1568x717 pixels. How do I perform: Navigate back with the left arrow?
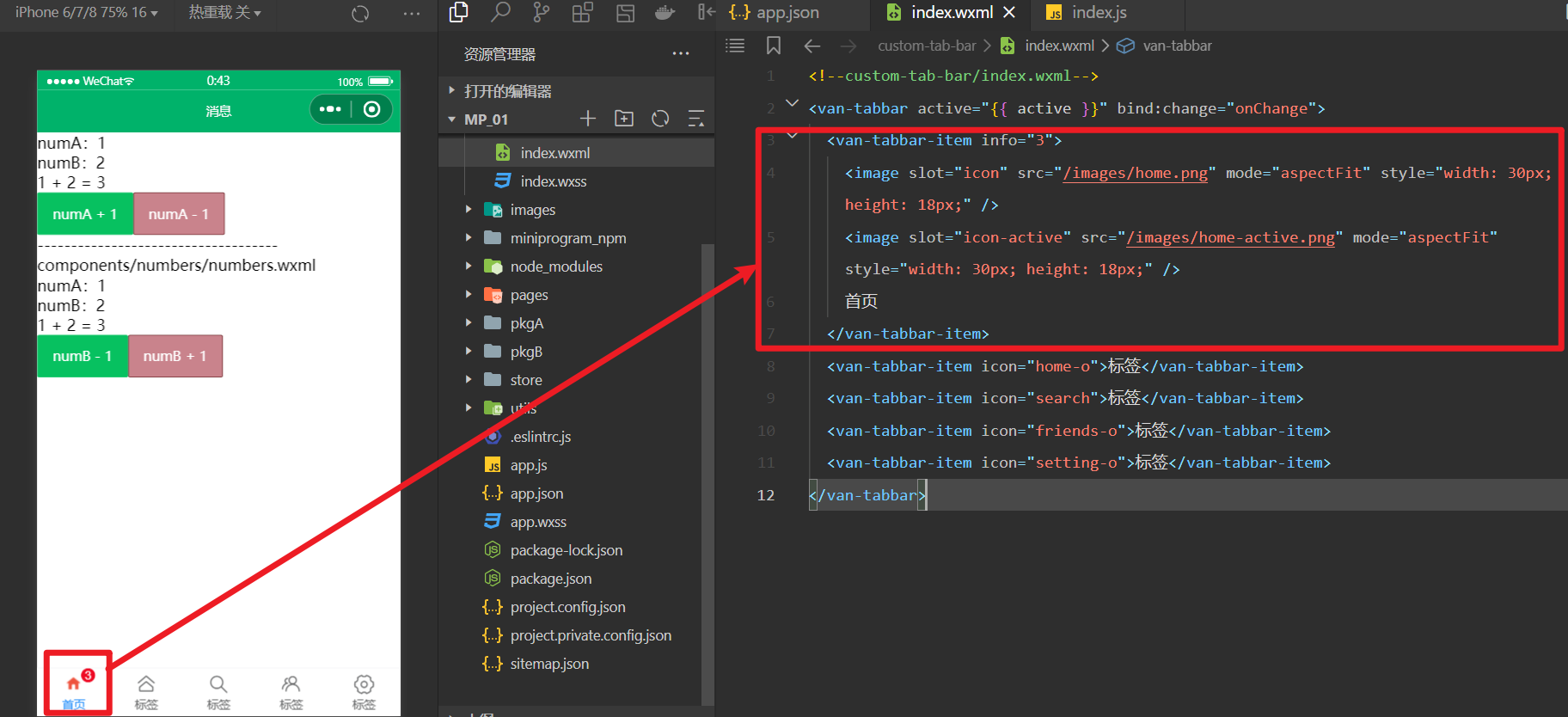pos(812,46)
